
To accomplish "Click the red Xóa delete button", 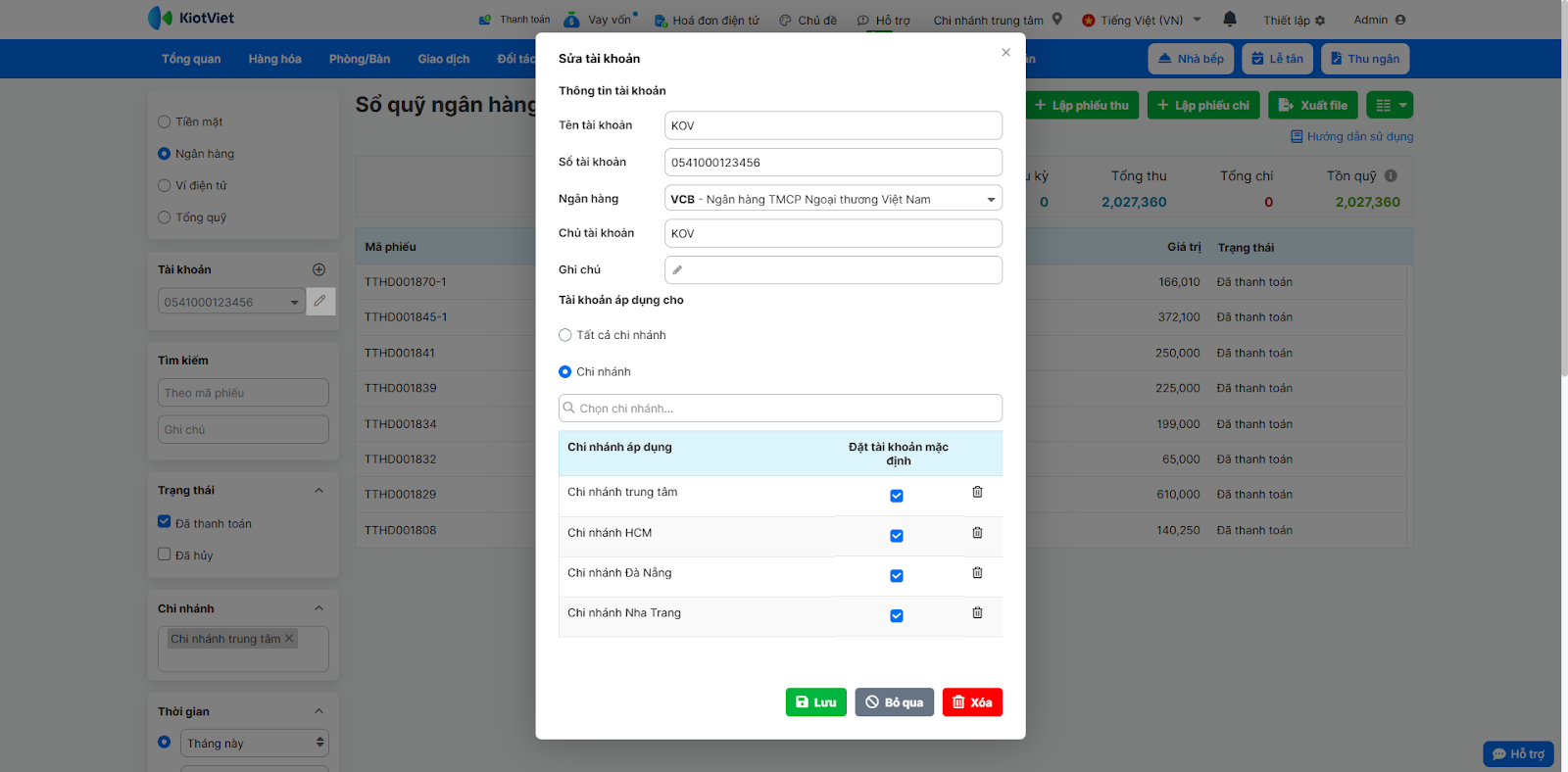I will 972,702.
